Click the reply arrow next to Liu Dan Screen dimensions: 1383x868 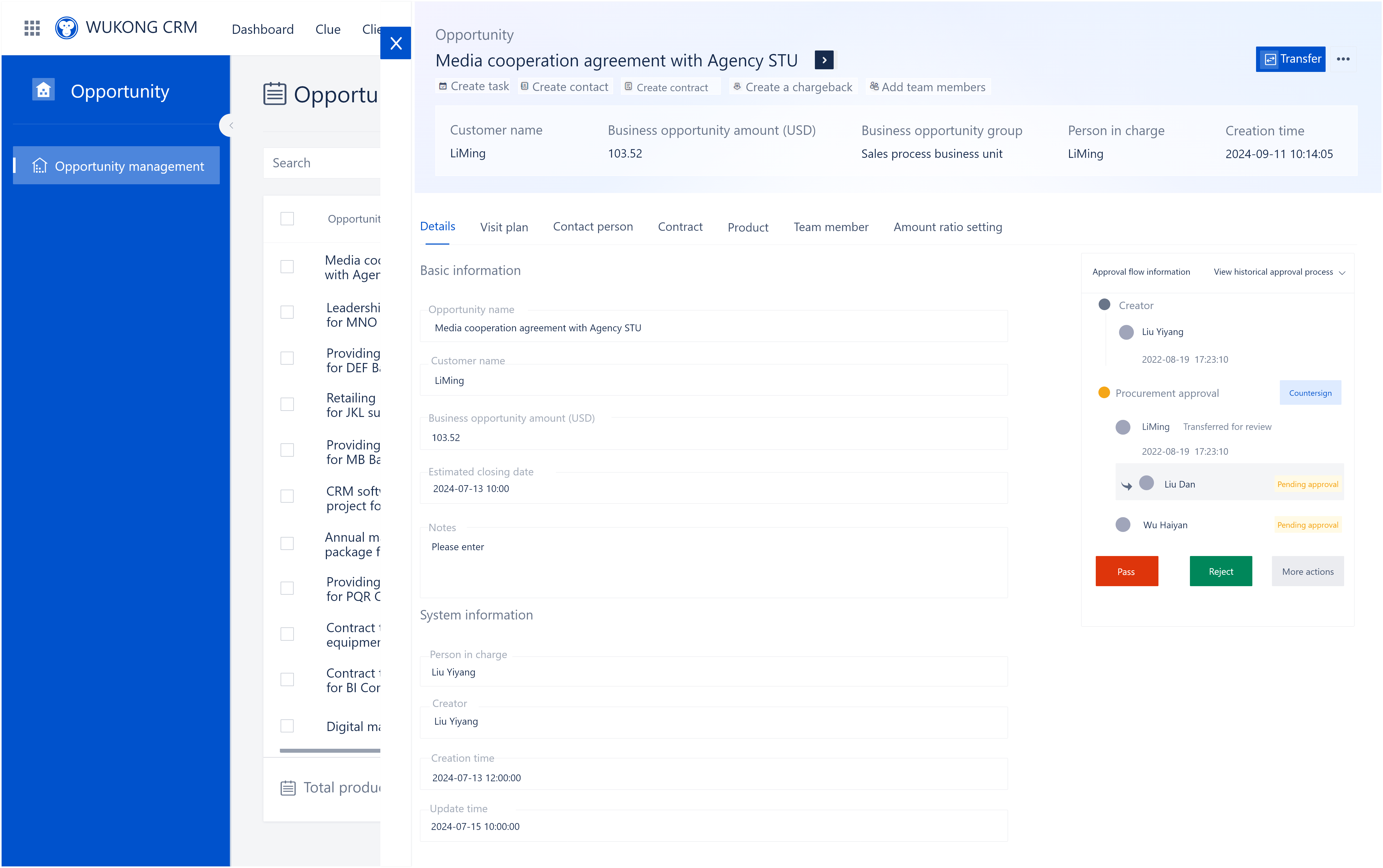(x=1126, y=486)
